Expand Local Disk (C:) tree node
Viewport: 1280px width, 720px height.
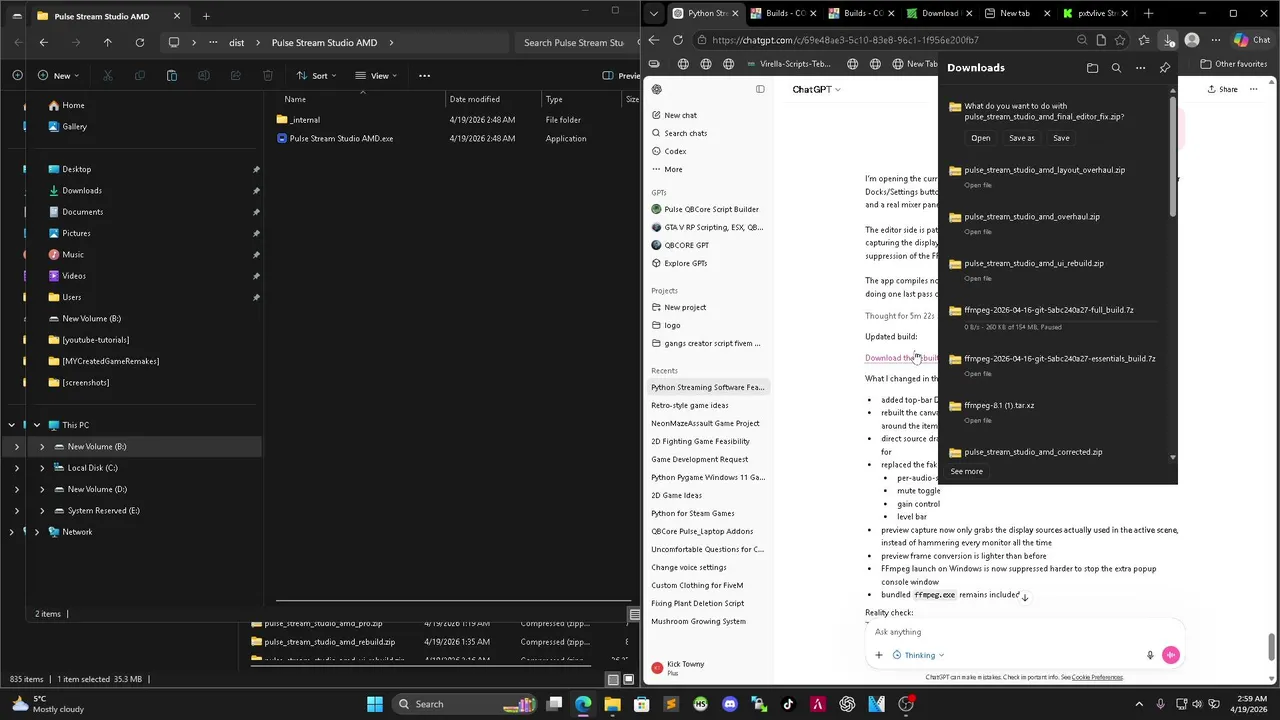tap(42, 468)
